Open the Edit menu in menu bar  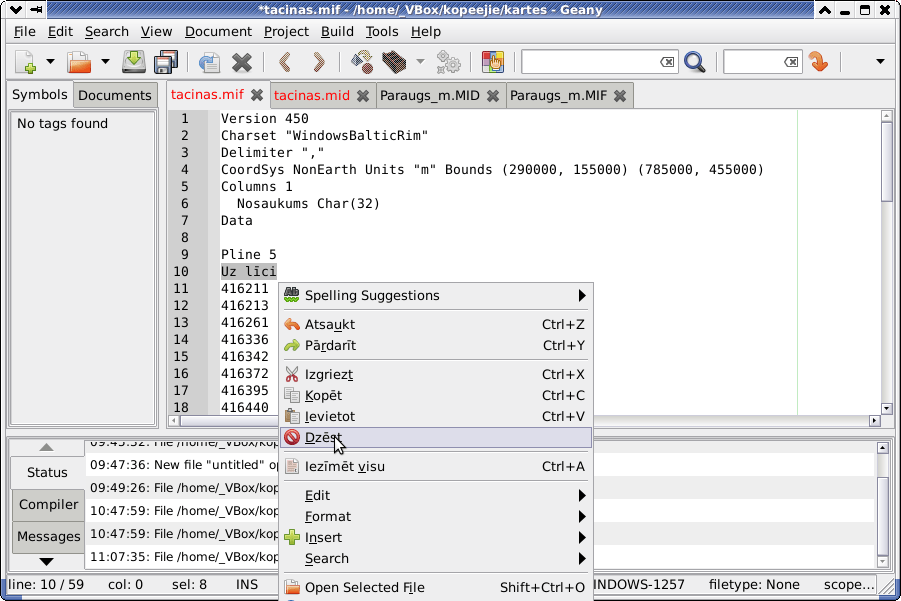coord(60,32)
